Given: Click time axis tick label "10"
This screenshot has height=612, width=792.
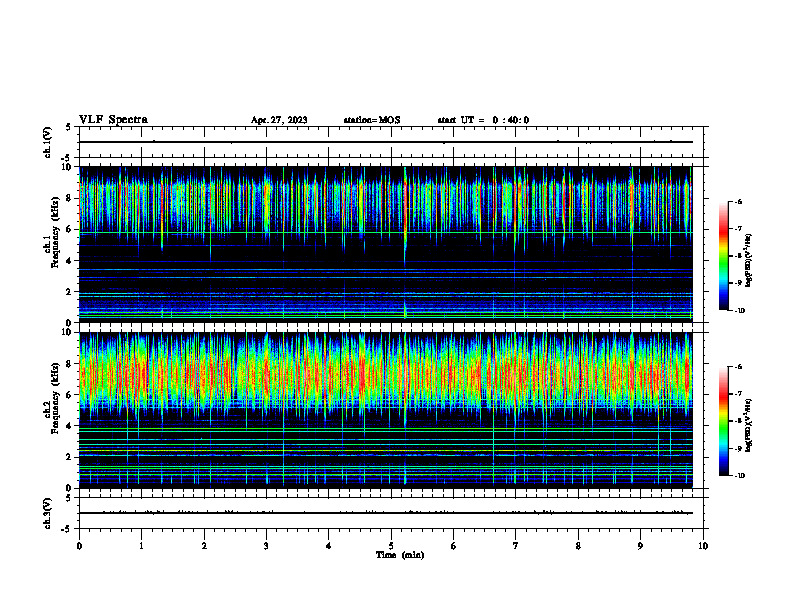Looking at the screenshot, I should 703,546.
